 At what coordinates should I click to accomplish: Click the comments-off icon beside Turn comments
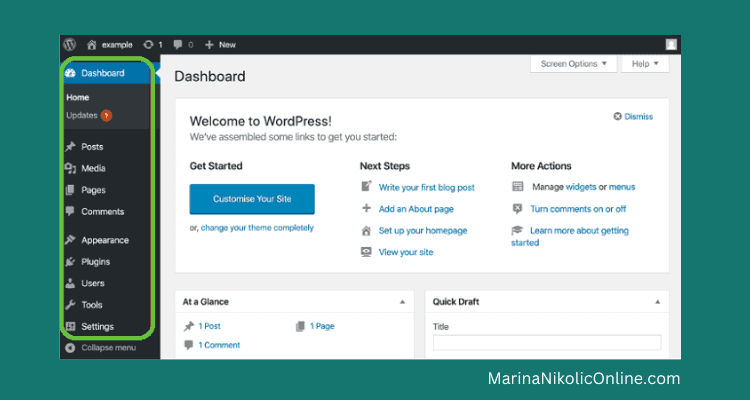(517, 209)
